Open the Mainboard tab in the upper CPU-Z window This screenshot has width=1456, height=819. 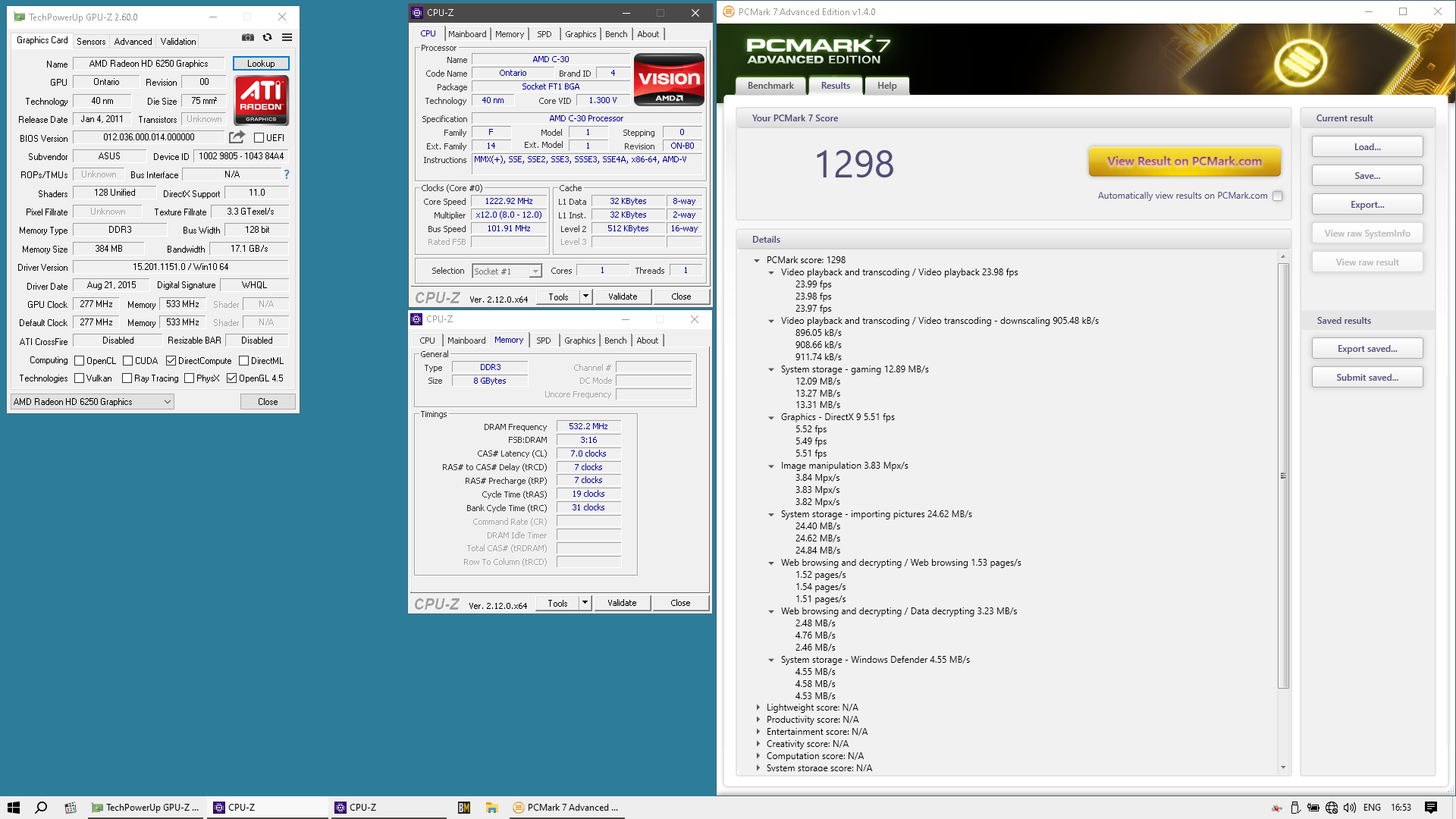(467, 34)
